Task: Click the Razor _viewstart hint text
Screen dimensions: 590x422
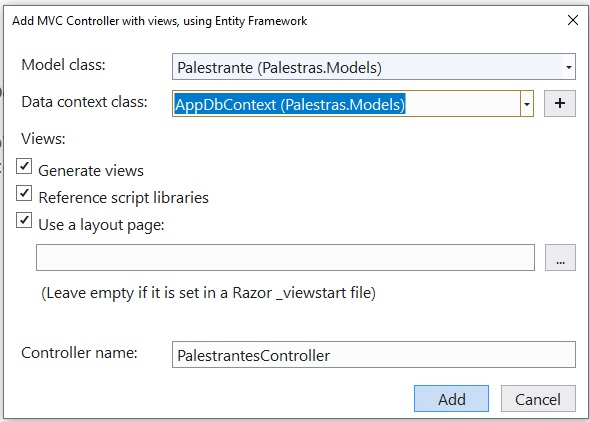Action: (x=208, y=293)
